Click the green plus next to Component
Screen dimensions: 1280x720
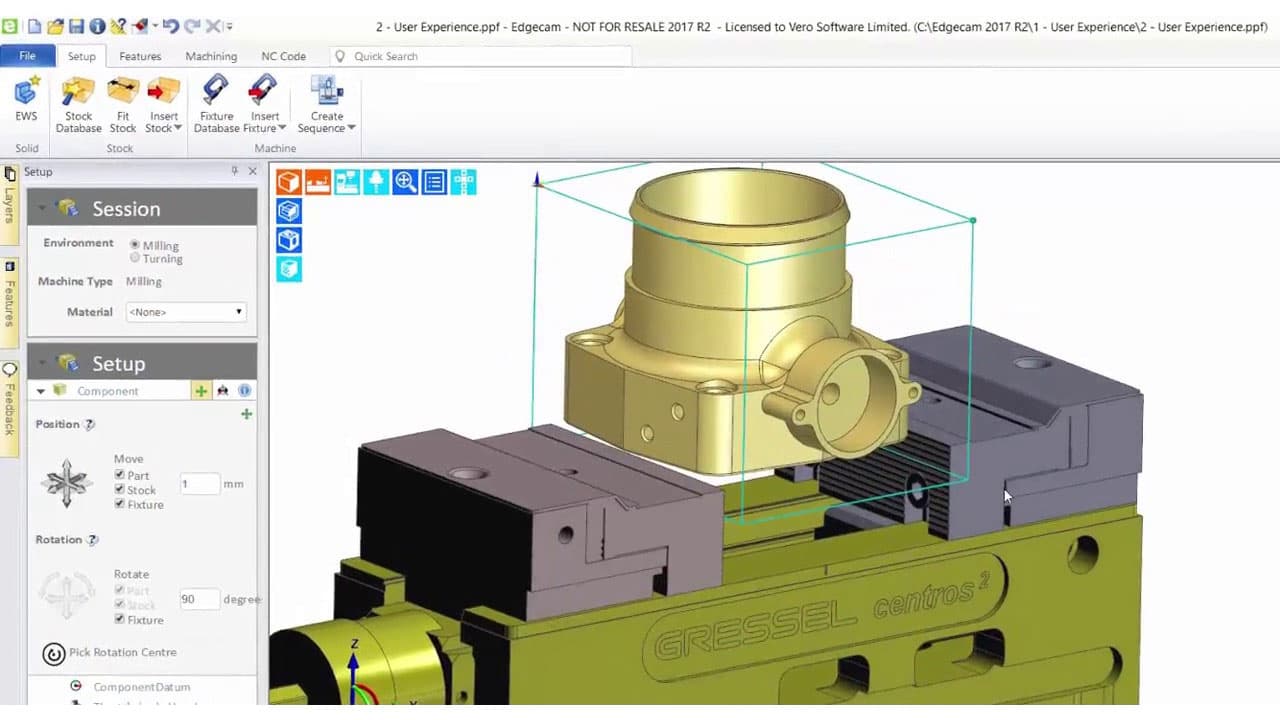[201, 391]
